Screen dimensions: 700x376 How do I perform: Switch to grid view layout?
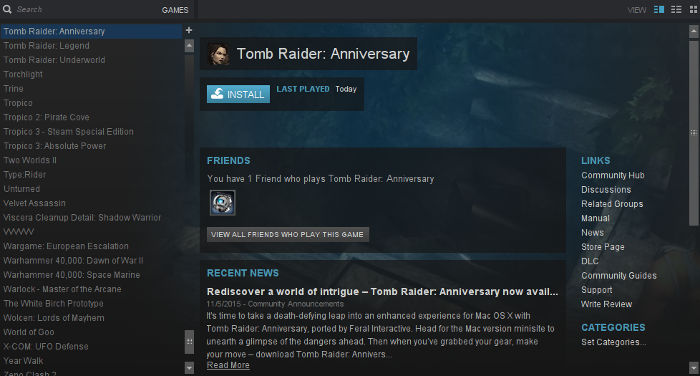693,9
